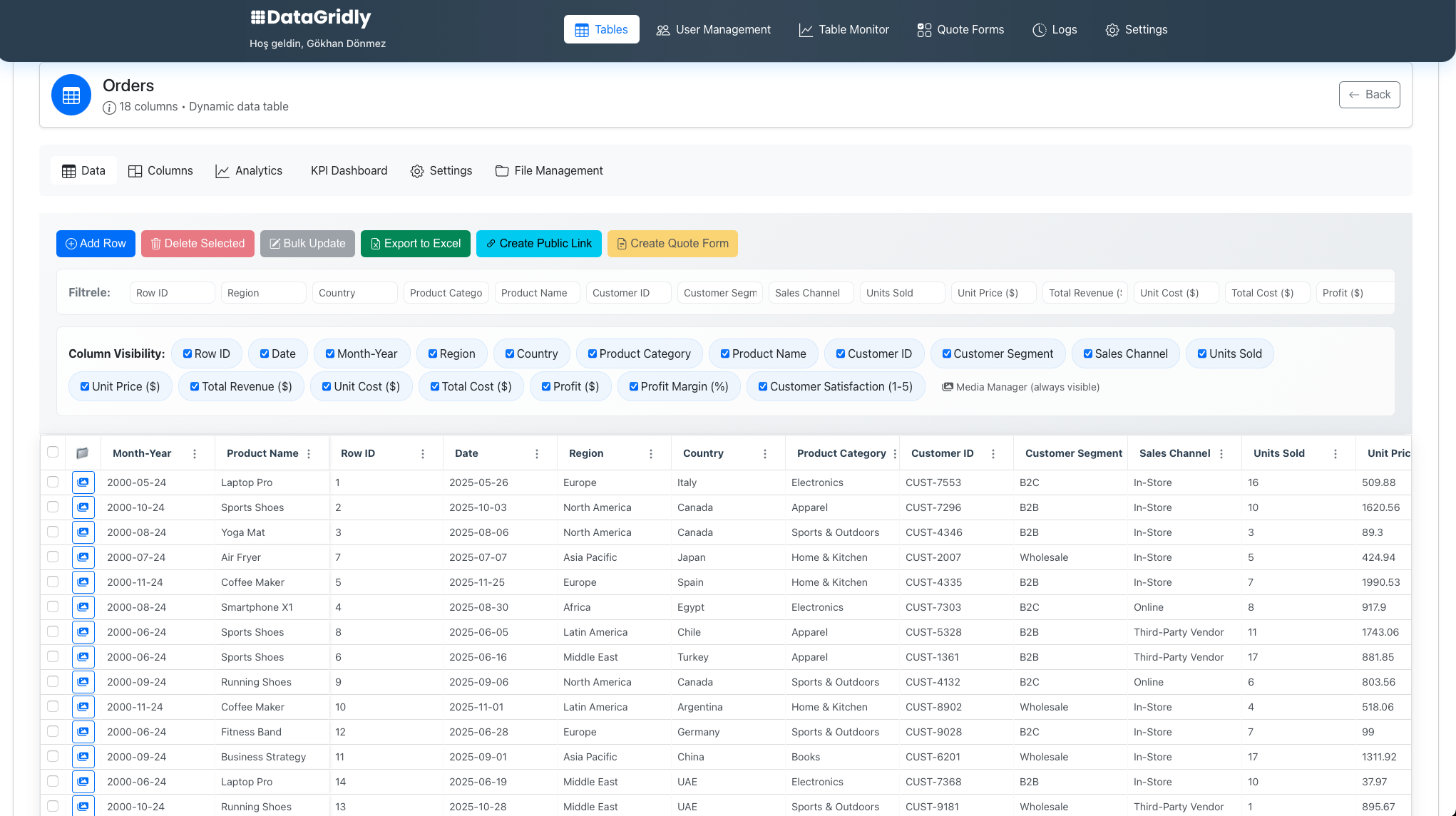
Task: Open media manager for Sports Shoes row 8
Action: [x=83, y=632]
